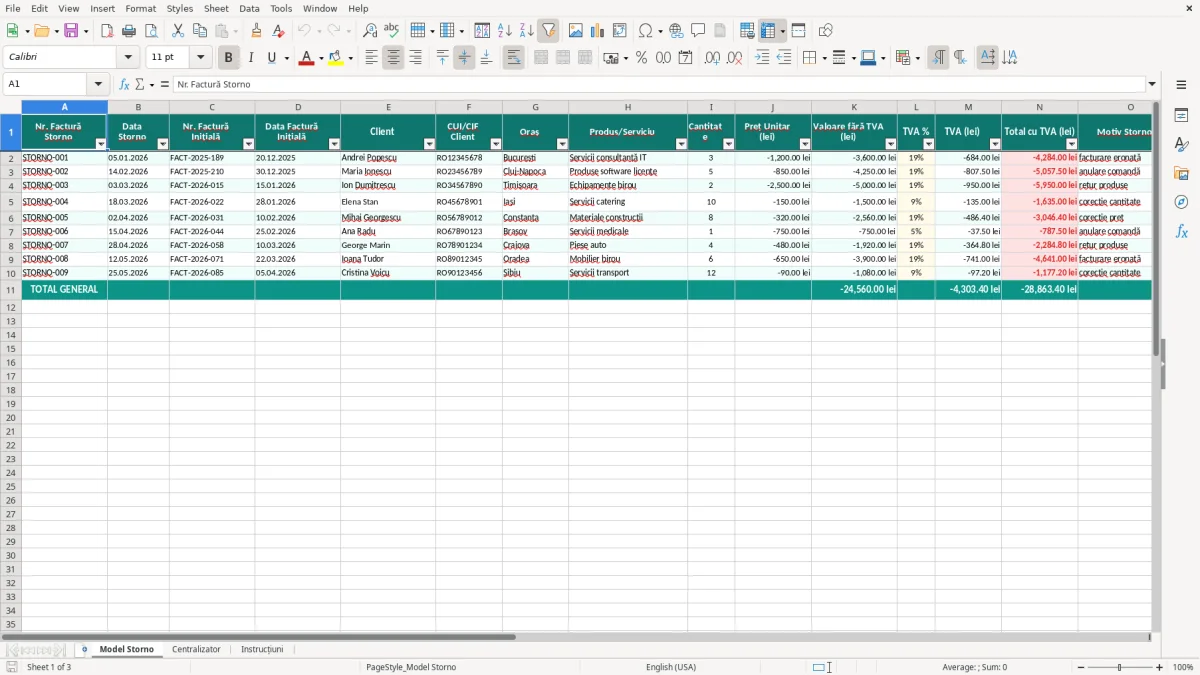Apply yellow background color swatch
The width and height of the screenshot is (1200, 675).
336,58
